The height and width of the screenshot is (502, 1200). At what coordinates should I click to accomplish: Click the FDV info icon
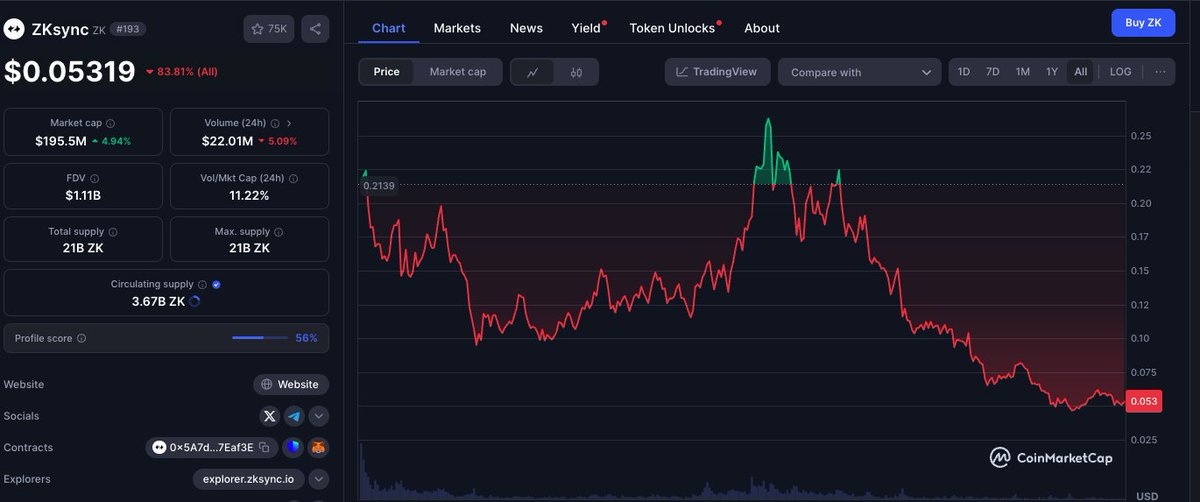coord(96,178)
